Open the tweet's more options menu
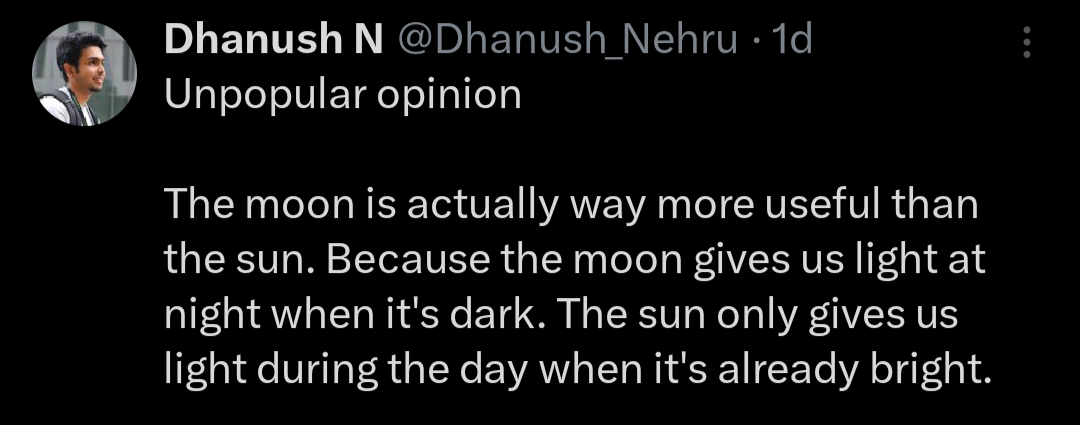The height and width of the screenshot is (425, 1080). click(1026, 42)
